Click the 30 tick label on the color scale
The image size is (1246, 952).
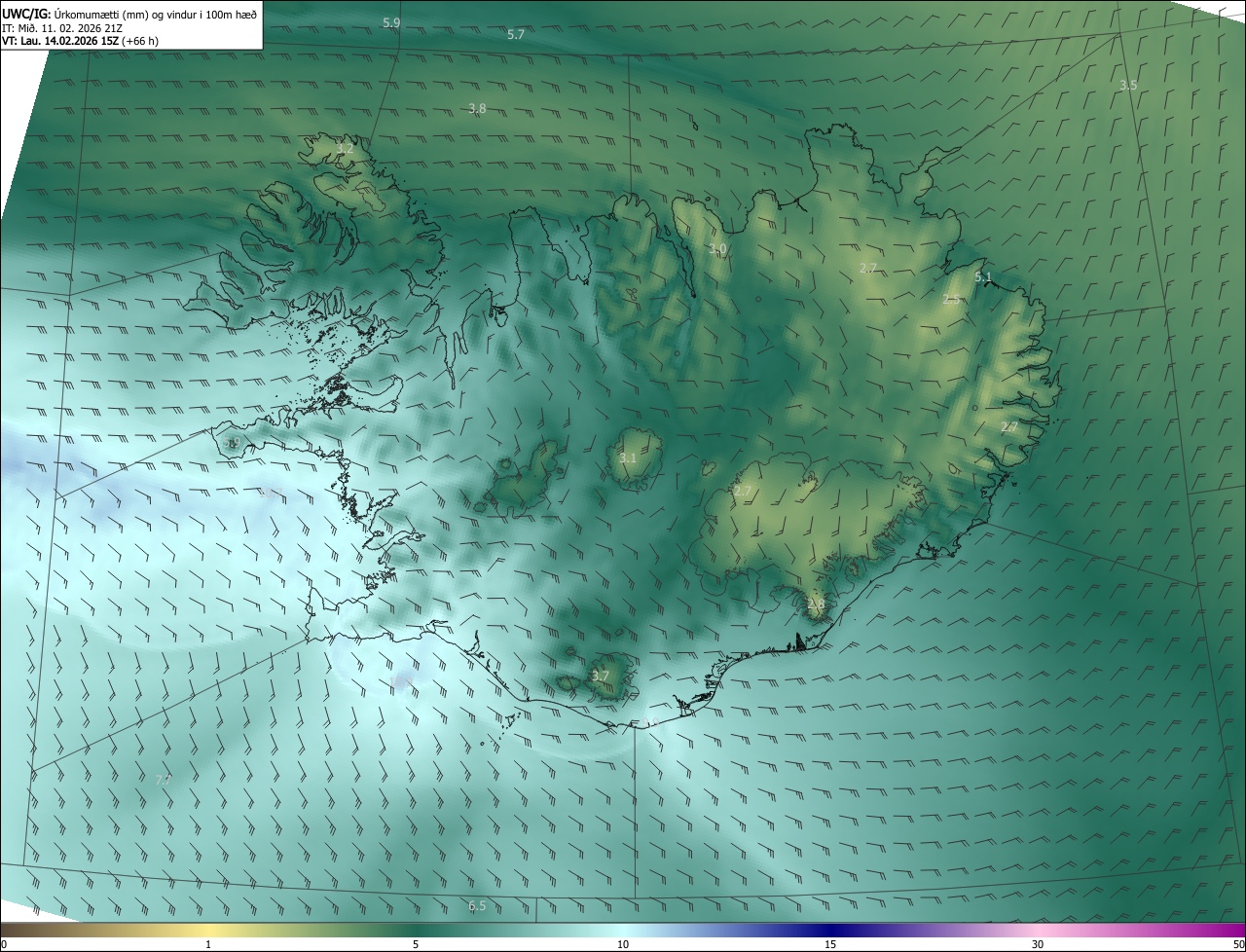(1038, 944)
